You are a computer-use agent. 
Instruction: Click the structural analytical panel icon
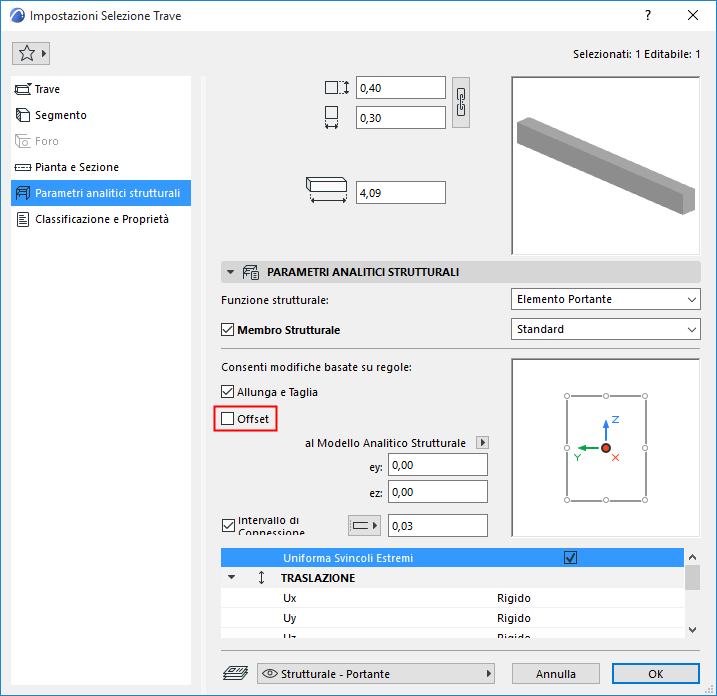pyautogui.click(x=251, y=272)
